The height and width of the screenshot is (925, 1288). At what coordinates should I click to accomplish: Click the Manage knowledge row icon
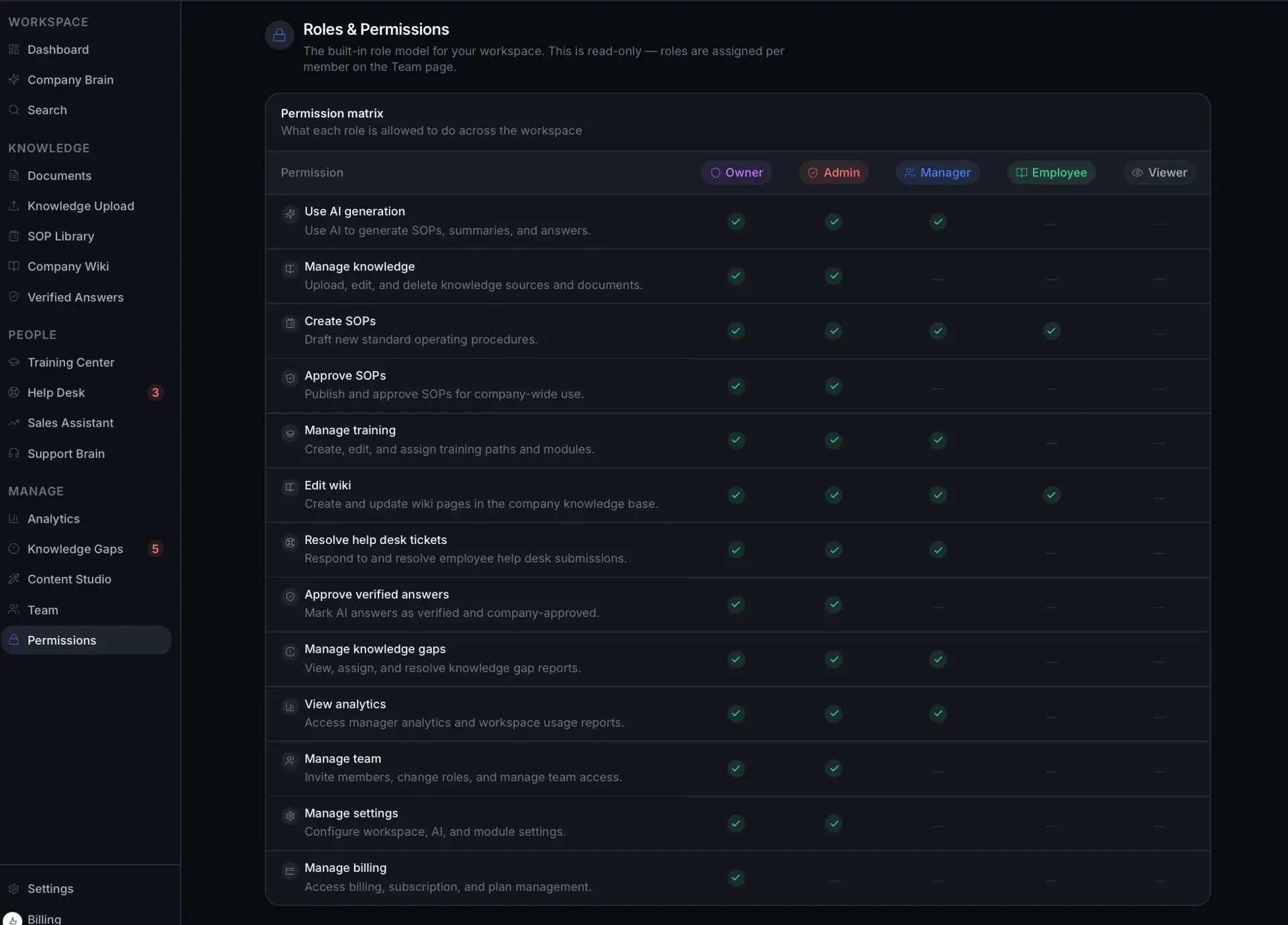[x=290, y=269]
